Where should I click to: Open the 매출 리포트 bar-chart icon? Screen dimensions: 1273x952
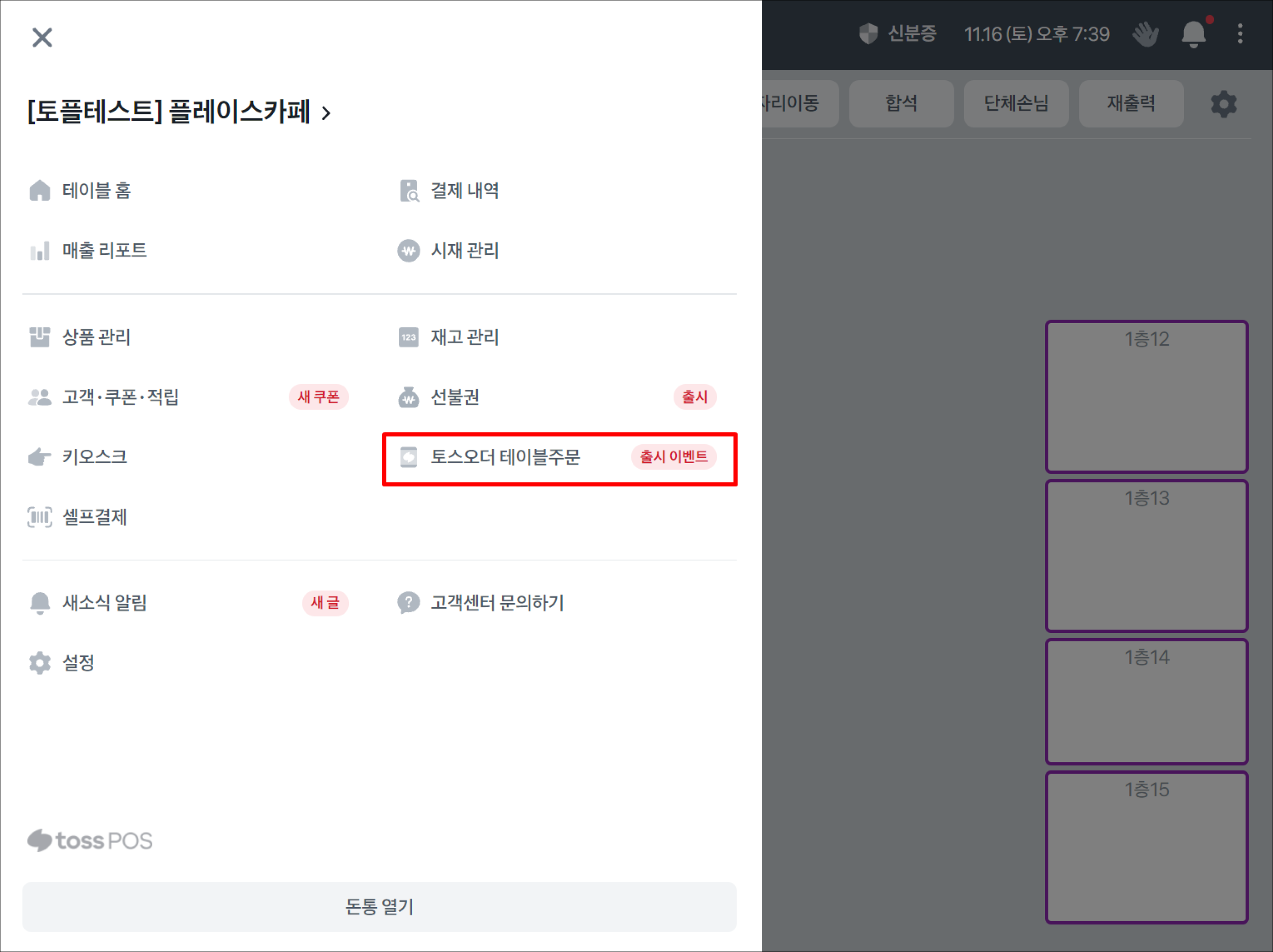[x=39, y=251]
